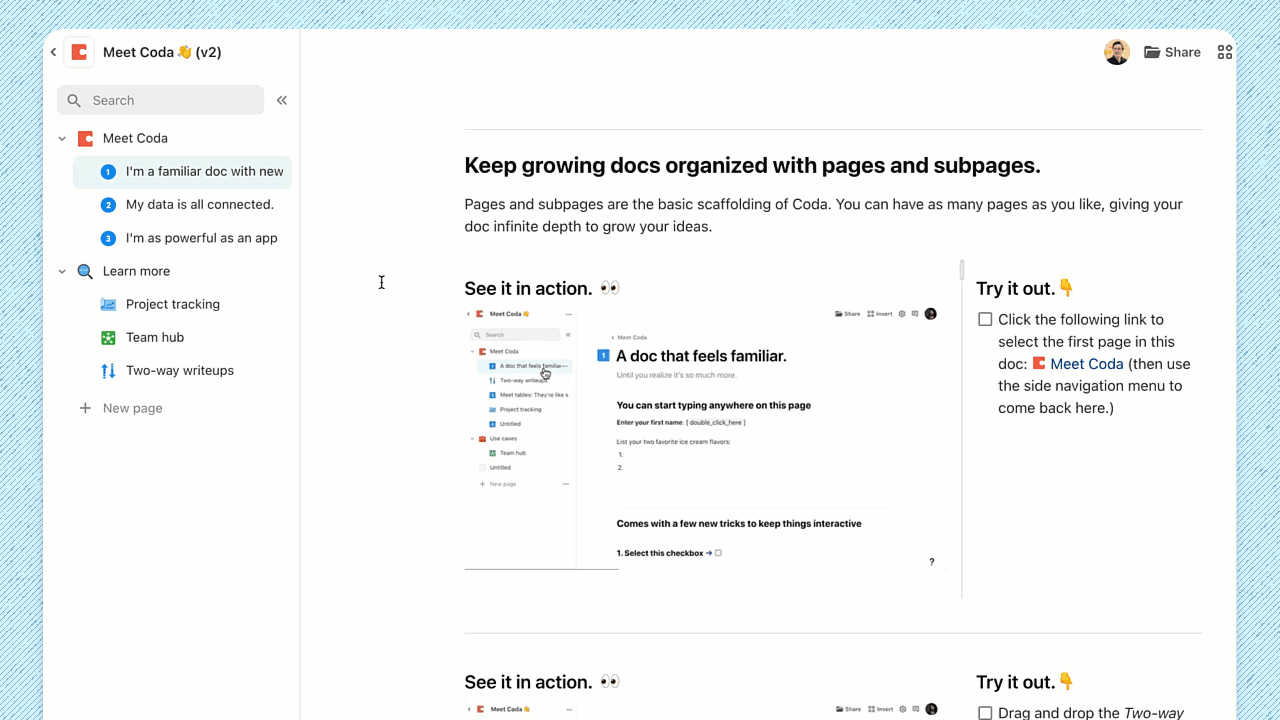This screenshot has height=720, width=1280.
Task: Click the search magnifier in the sidebar
Action: tap(74, 100)
